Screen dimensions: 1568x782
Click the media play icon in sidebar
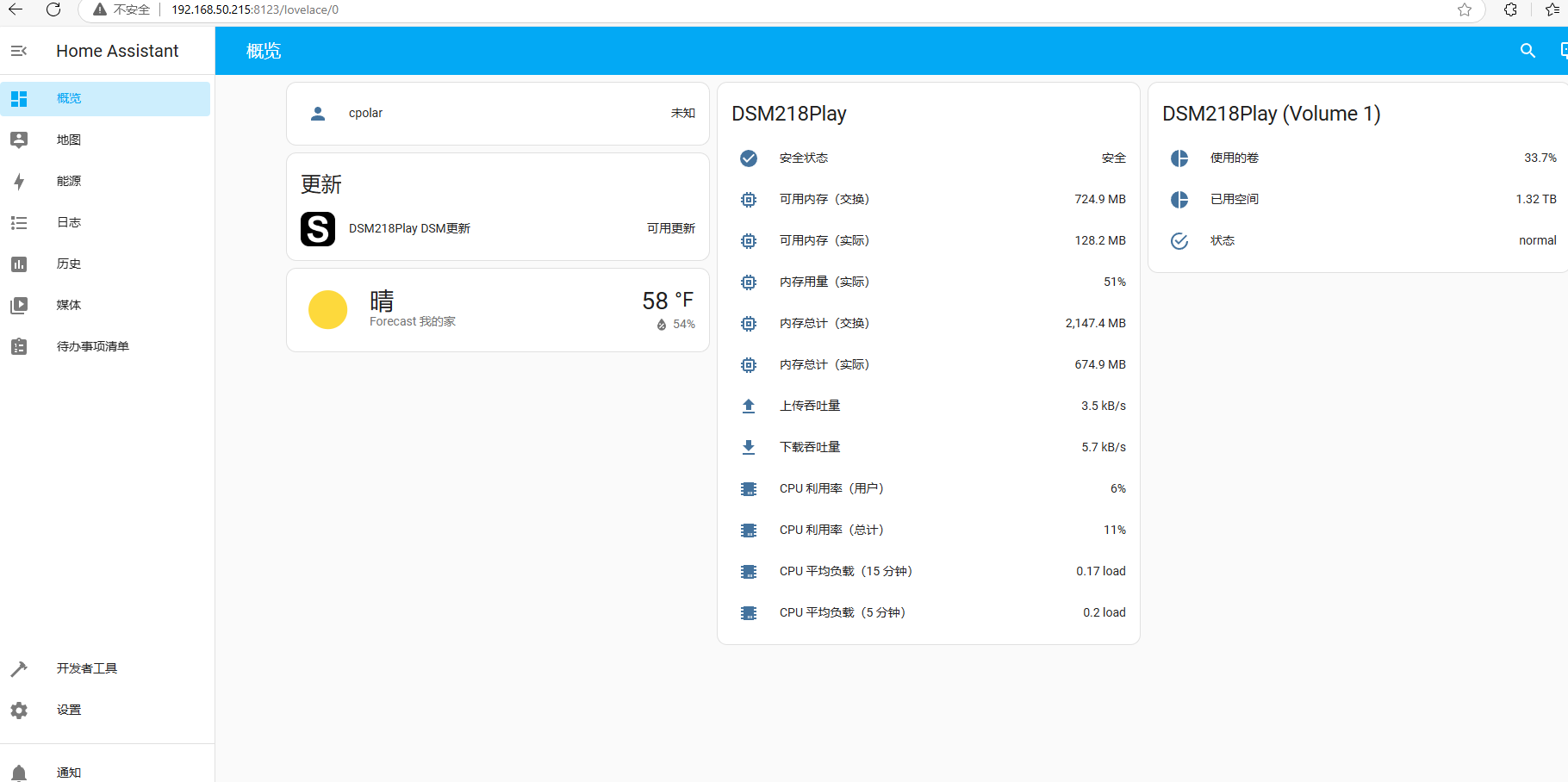point(19,306)
